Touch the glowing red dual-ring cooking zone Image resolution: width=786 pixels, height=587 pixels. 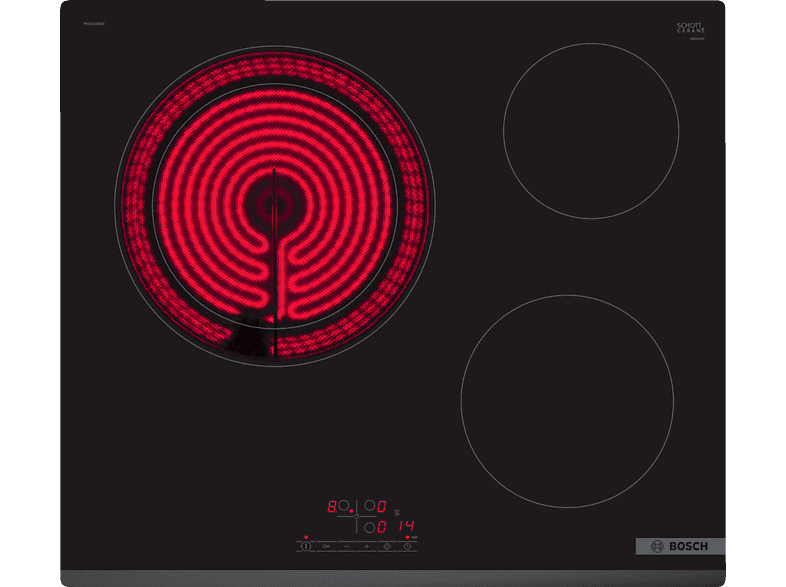tap(275, 206)
